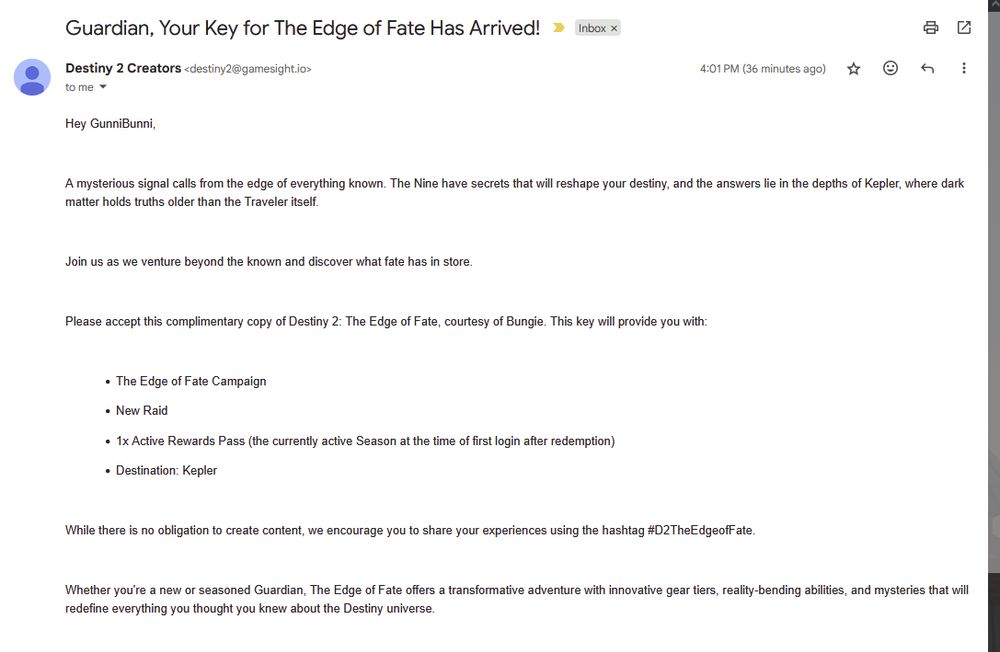The image size is (1000, 652).
Task: Click the destiny2@gamesight.io email address
Action: (248, 69)
